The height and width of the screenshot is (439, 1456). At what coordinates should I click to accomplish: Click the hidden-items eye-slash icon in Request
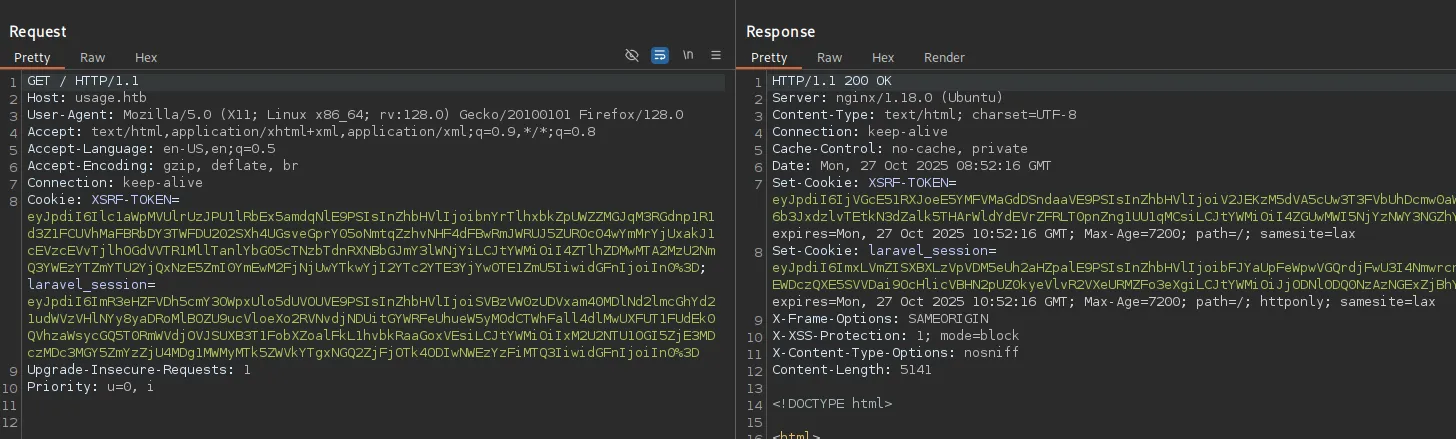[631, 56]
